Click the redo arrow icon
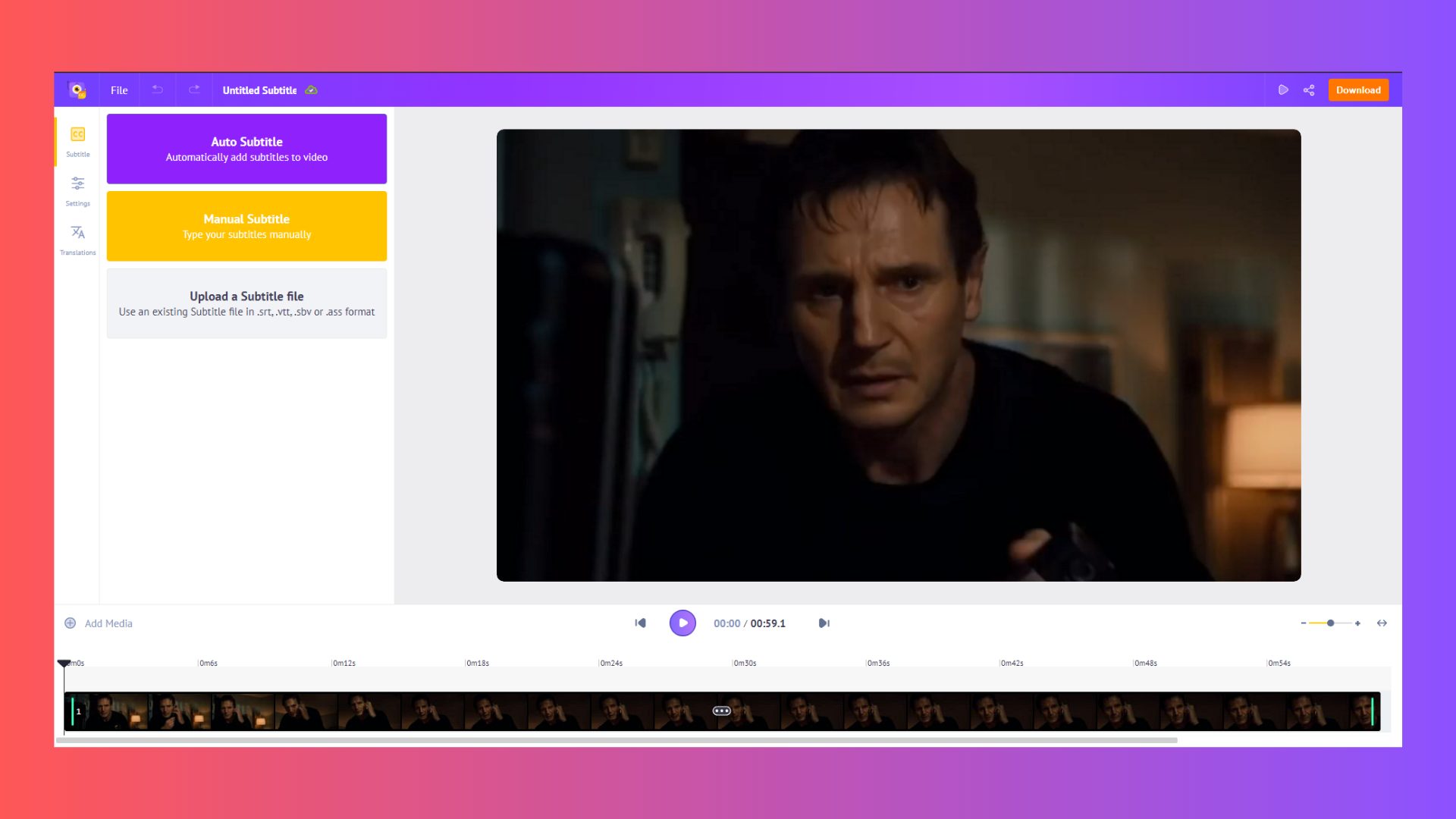This screenshot has height=819, width=1456. pyautogui.click(x=194, y=89)
